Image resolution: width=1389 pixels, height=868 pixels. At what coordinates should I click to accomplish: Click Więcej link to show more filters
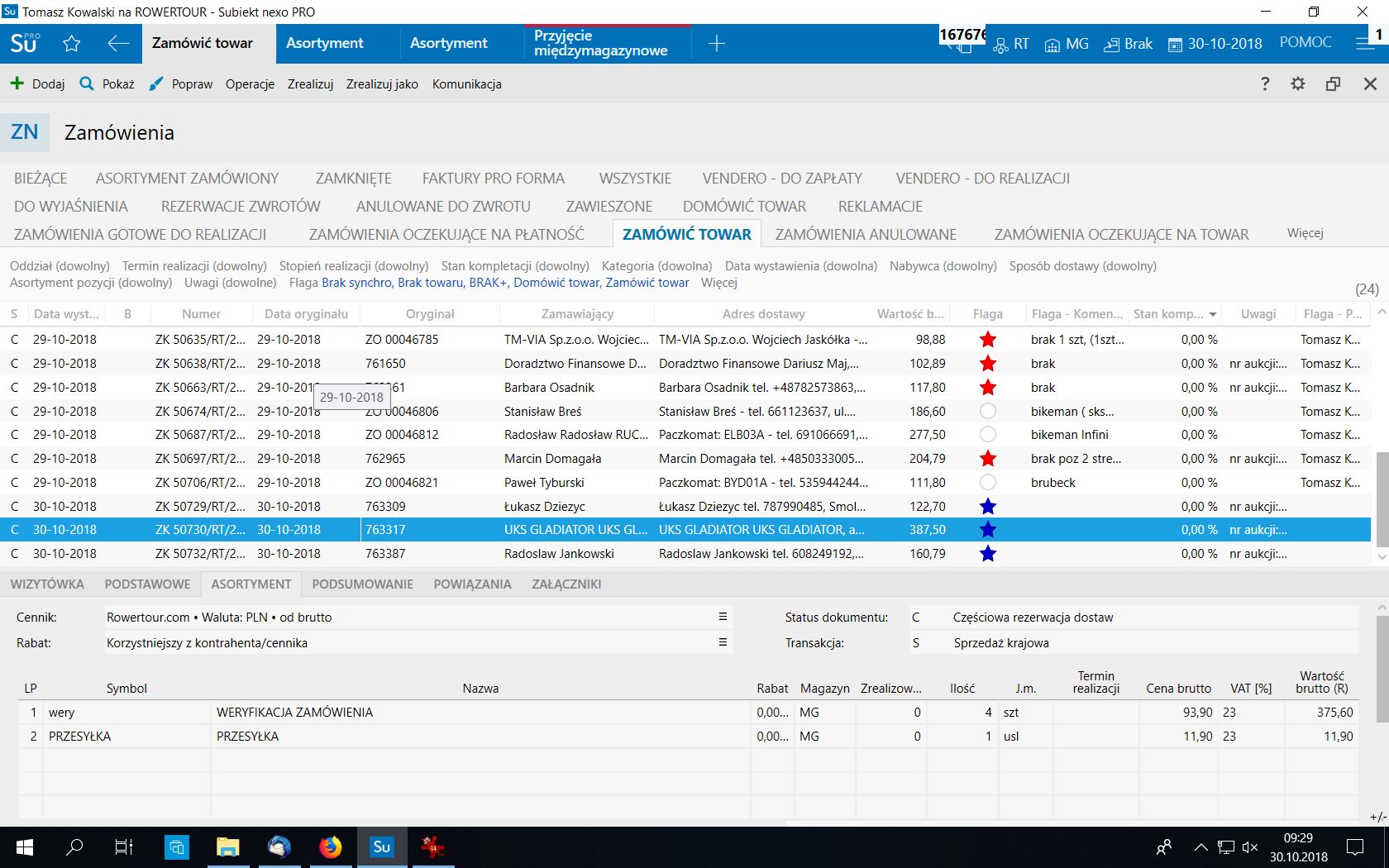pyautogui.click(x=718, y=283)
